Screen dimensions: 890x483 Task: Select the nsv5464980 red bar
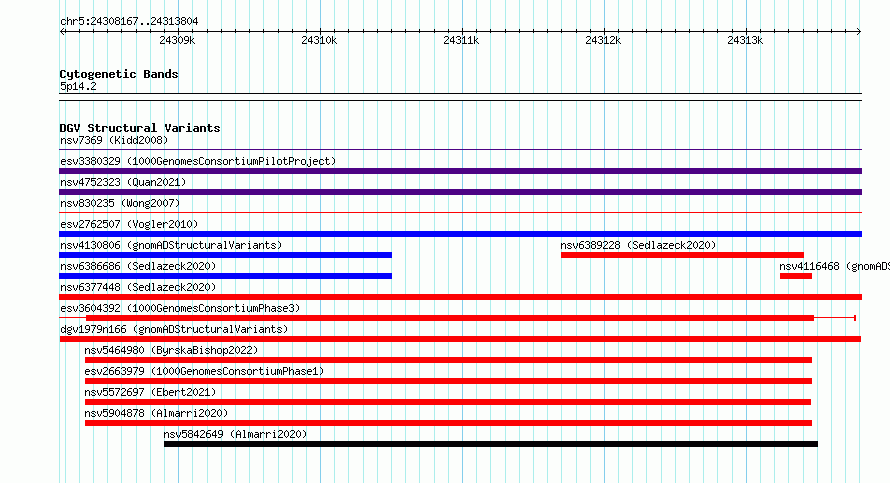pyautogui.click(x=448, y=360)
